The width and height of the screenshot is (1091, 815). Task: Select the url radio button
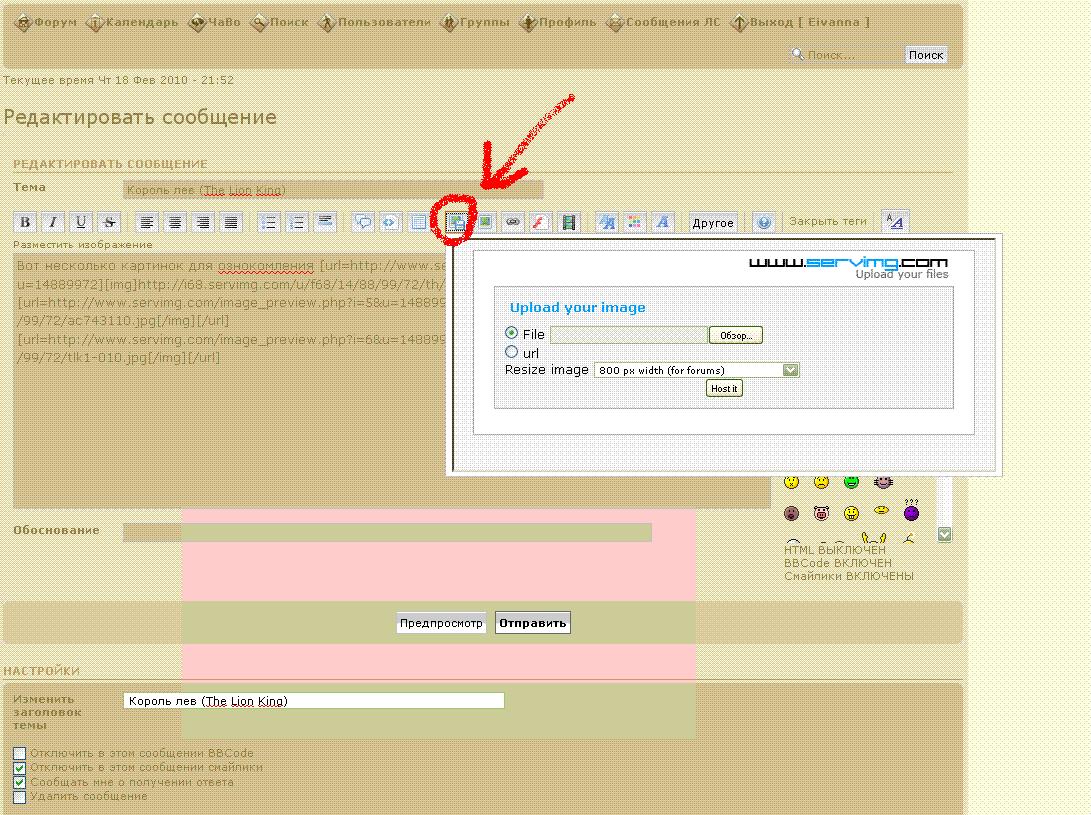(x=512, y=352)
